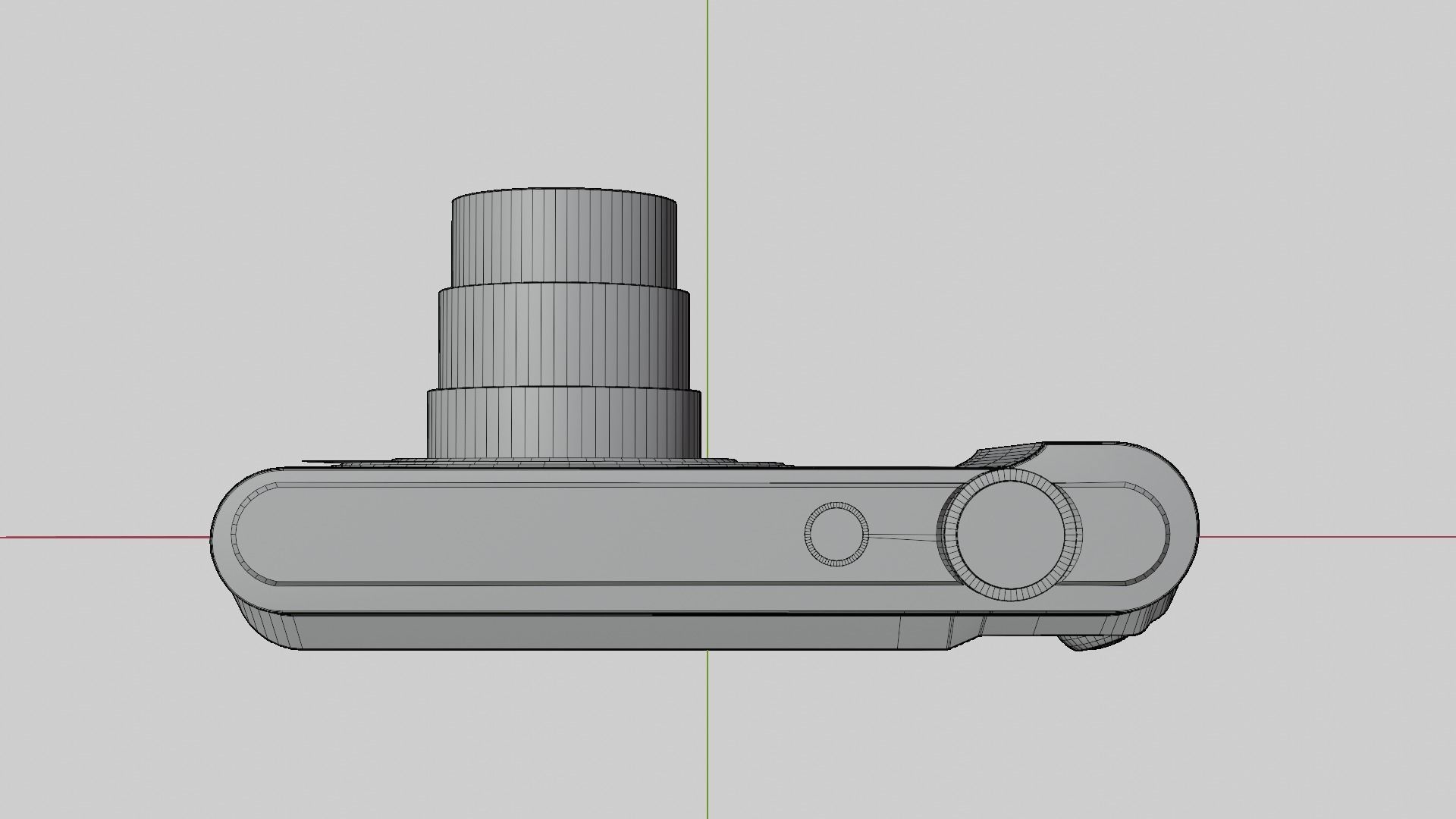Select the lower front face of the camera body

[607, 632]
